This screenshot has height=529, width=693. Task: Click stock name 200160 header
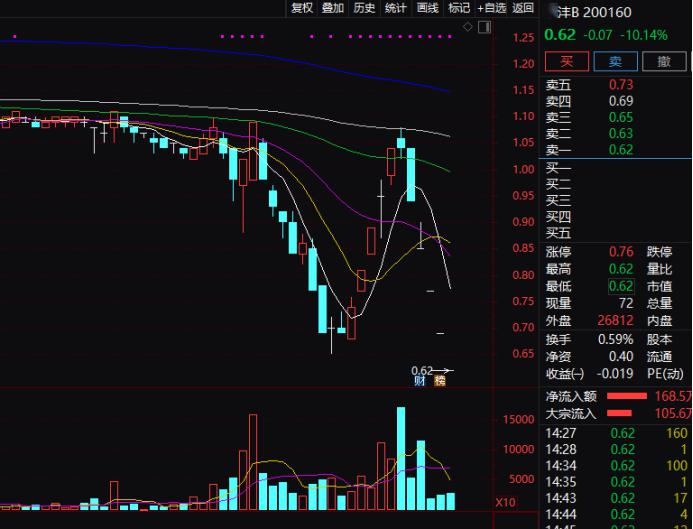coord(594,12)
